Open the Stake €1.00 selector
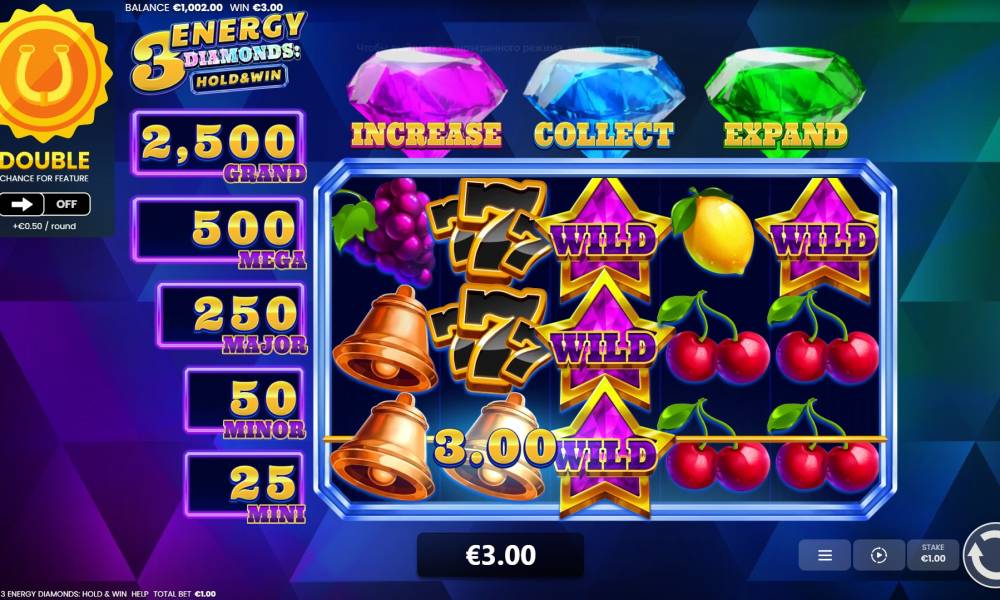 (x=933, y=555)
